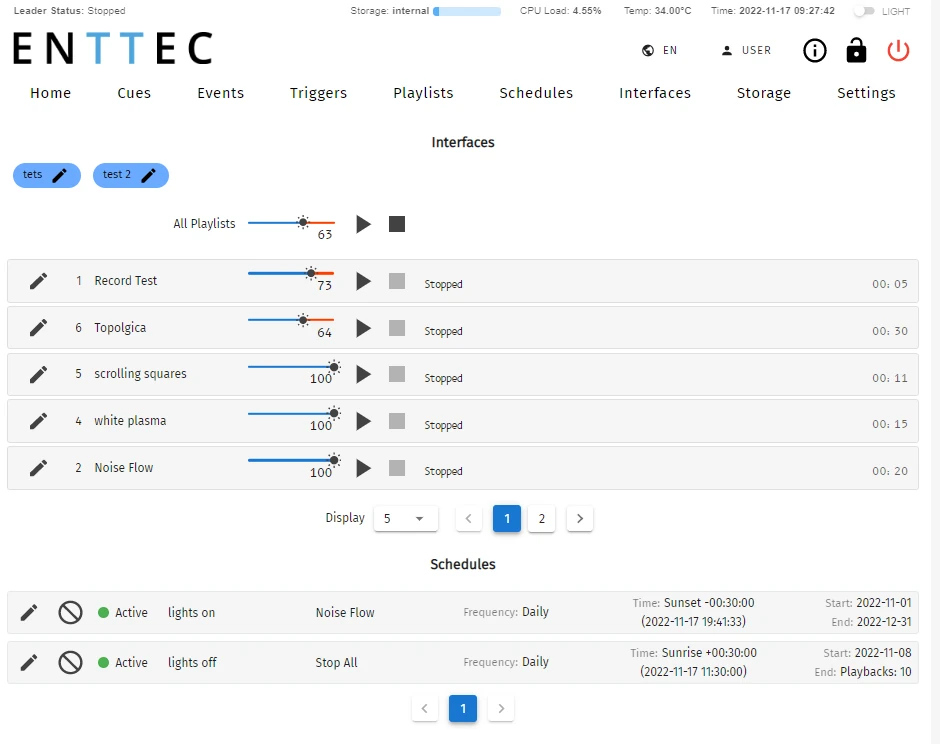Play the Record Test playlist
940x744 pixels.
pyautogui.click(x=363, y=281)
